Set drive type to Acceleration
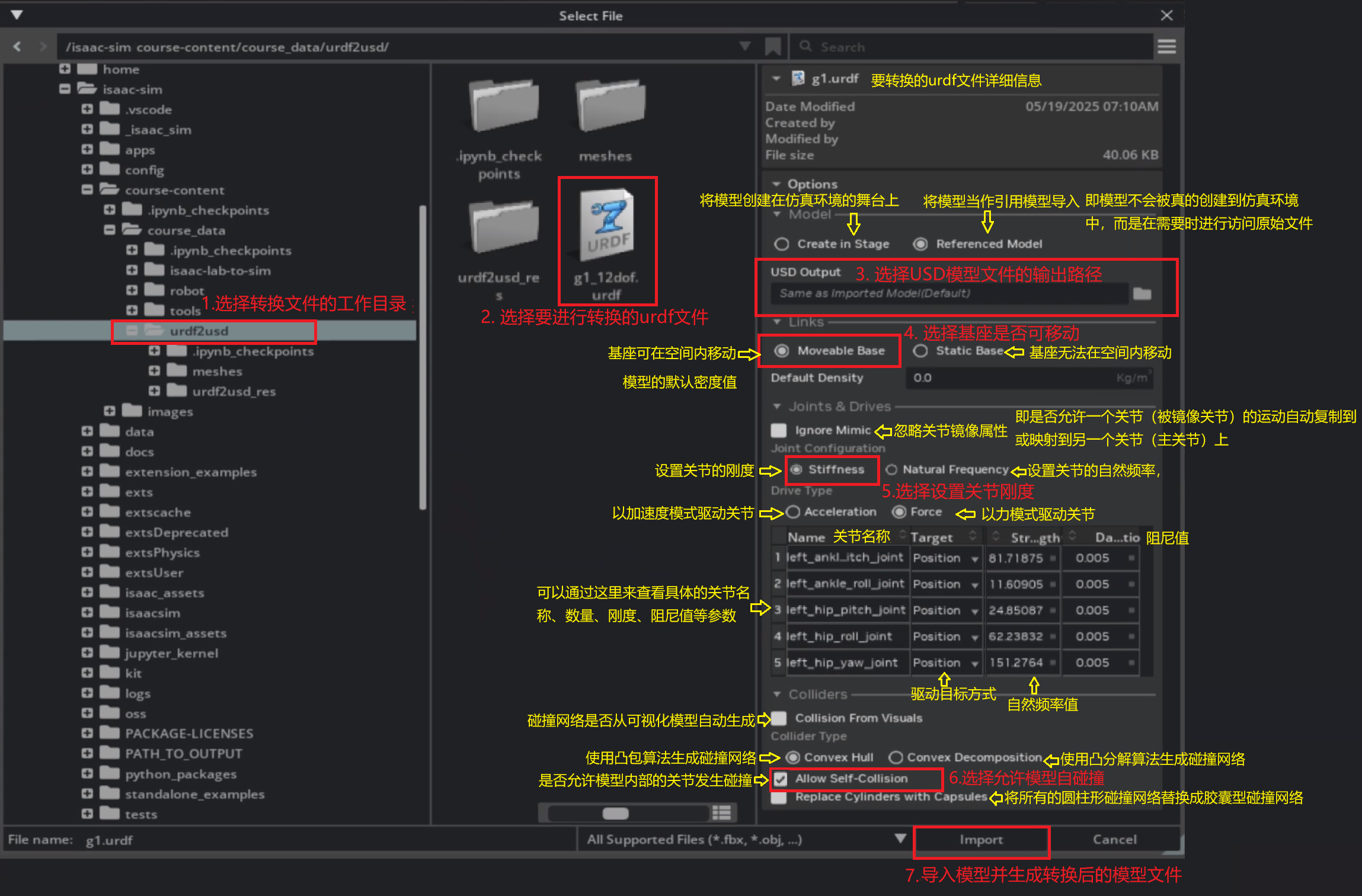This screenshot has height=896, width=1362. coord(793,511)
